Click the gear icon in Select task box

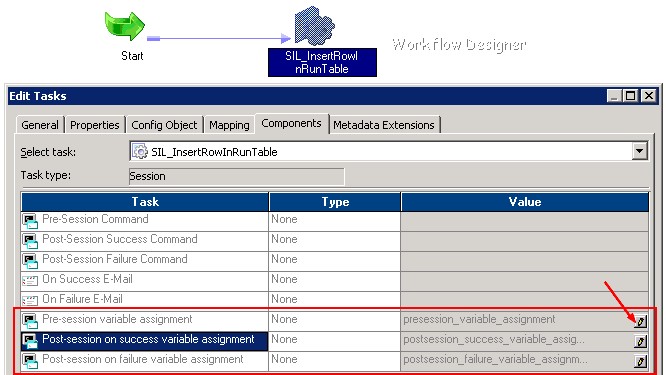pos(140,151)
